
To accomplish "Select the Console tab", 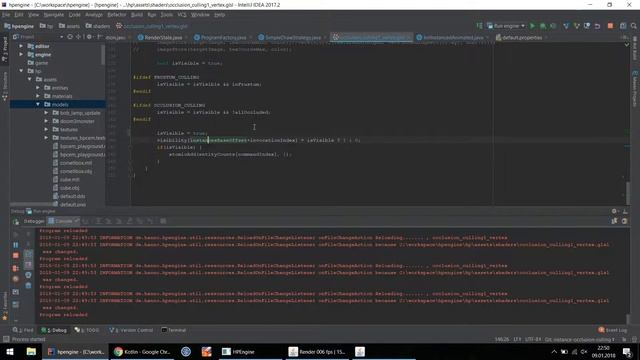I will tap(63, 221).
